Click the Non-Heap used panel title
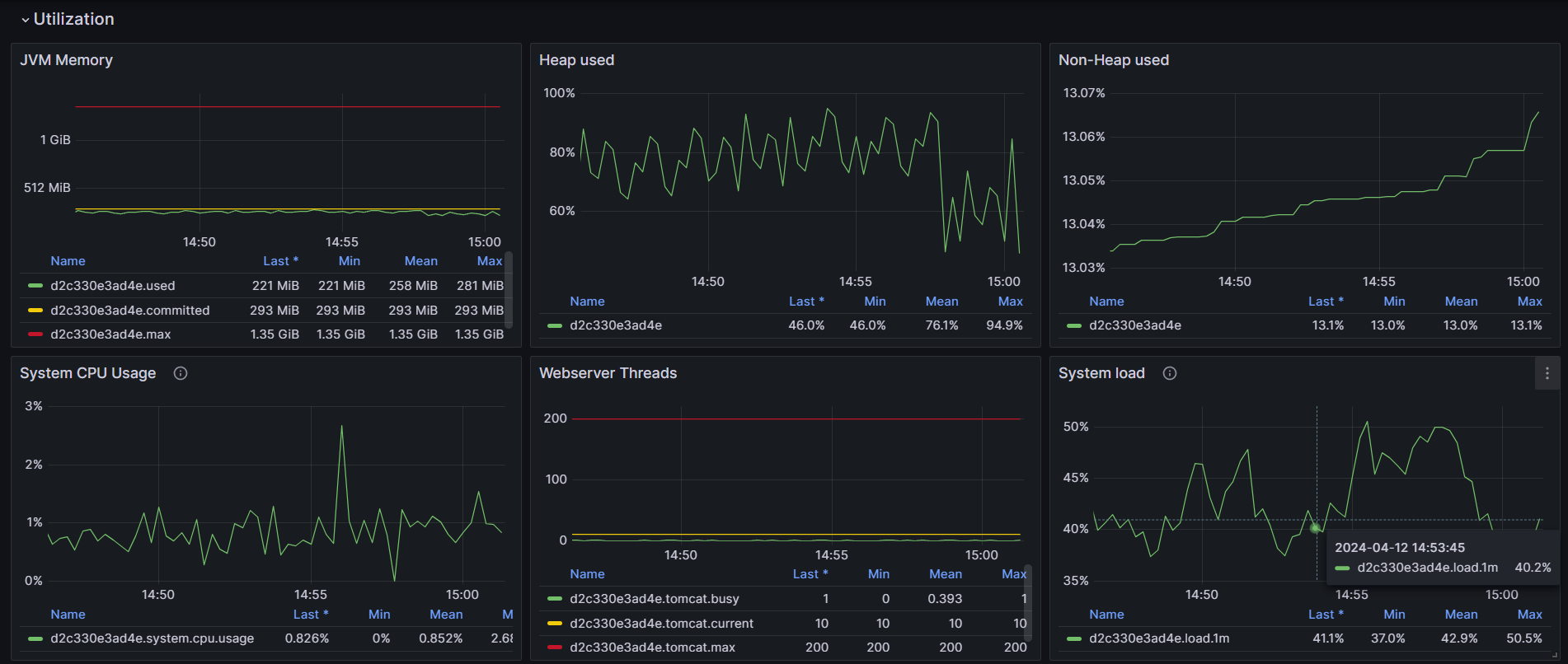 coord(1113,60)
